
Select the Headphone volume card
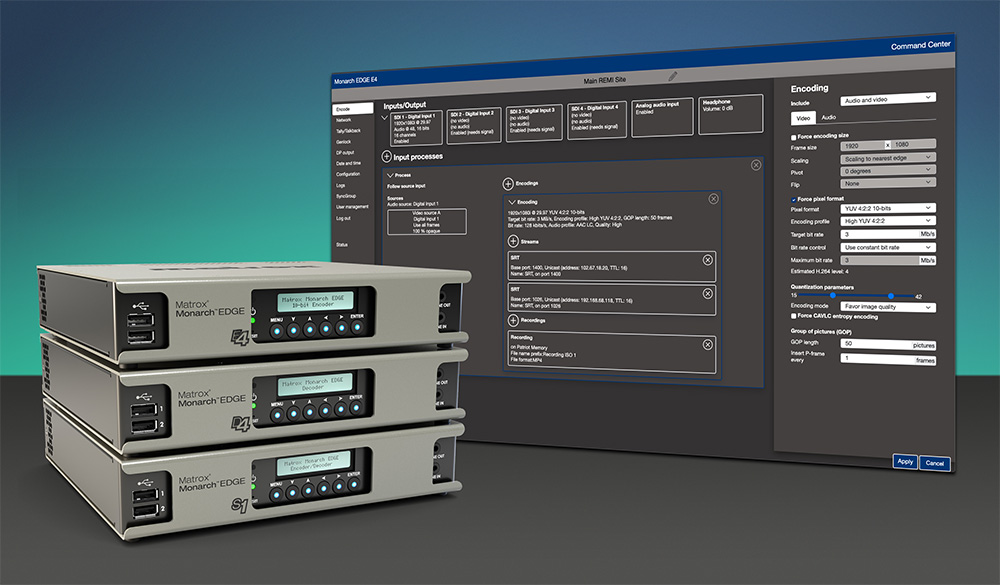(x=731, y=114)
